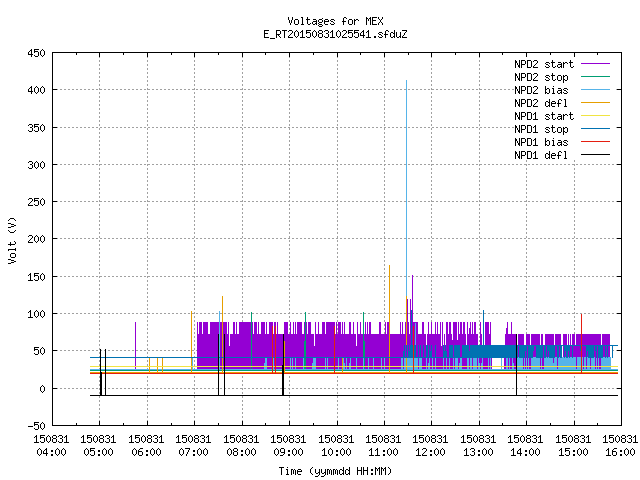The height and width of the screenshot is (480, 640).
Task: Click the 'NPD2 stop' legend label
Action: [541, 77]
